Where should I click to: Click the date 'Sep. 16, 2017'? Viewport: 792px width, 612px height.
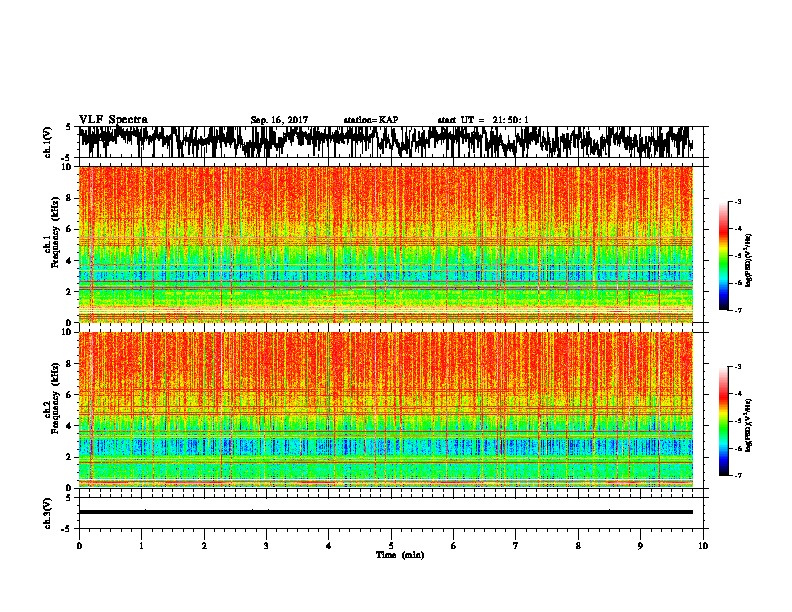279,120
